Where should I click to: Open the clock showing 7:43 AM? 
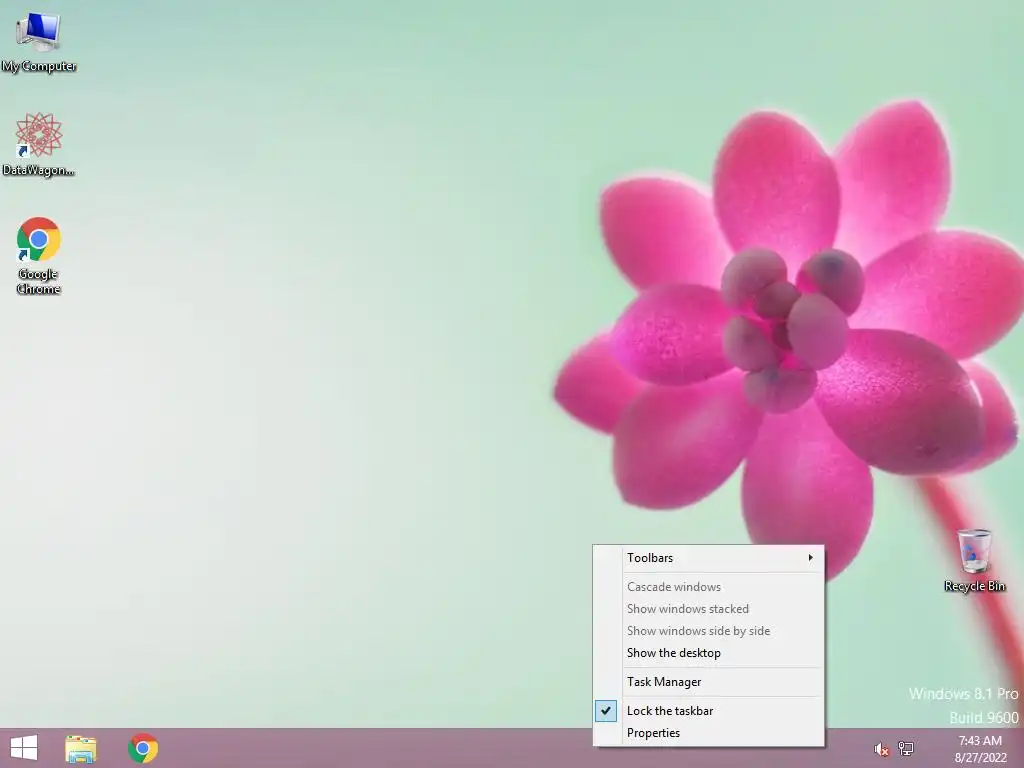980,749
